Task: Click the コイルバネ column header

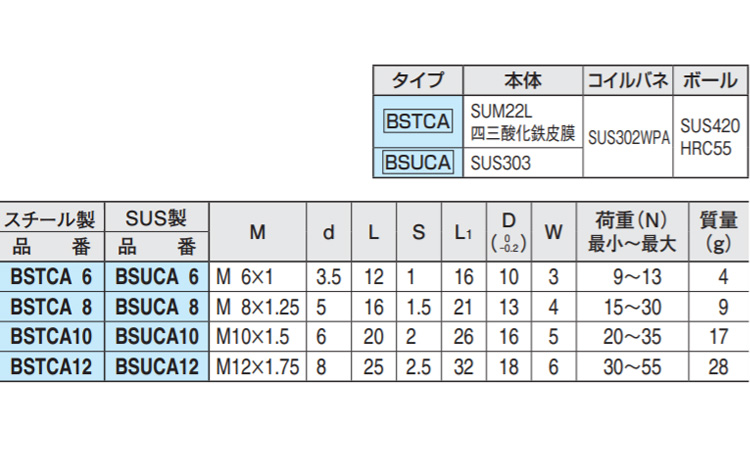Action: pos(627,80)
